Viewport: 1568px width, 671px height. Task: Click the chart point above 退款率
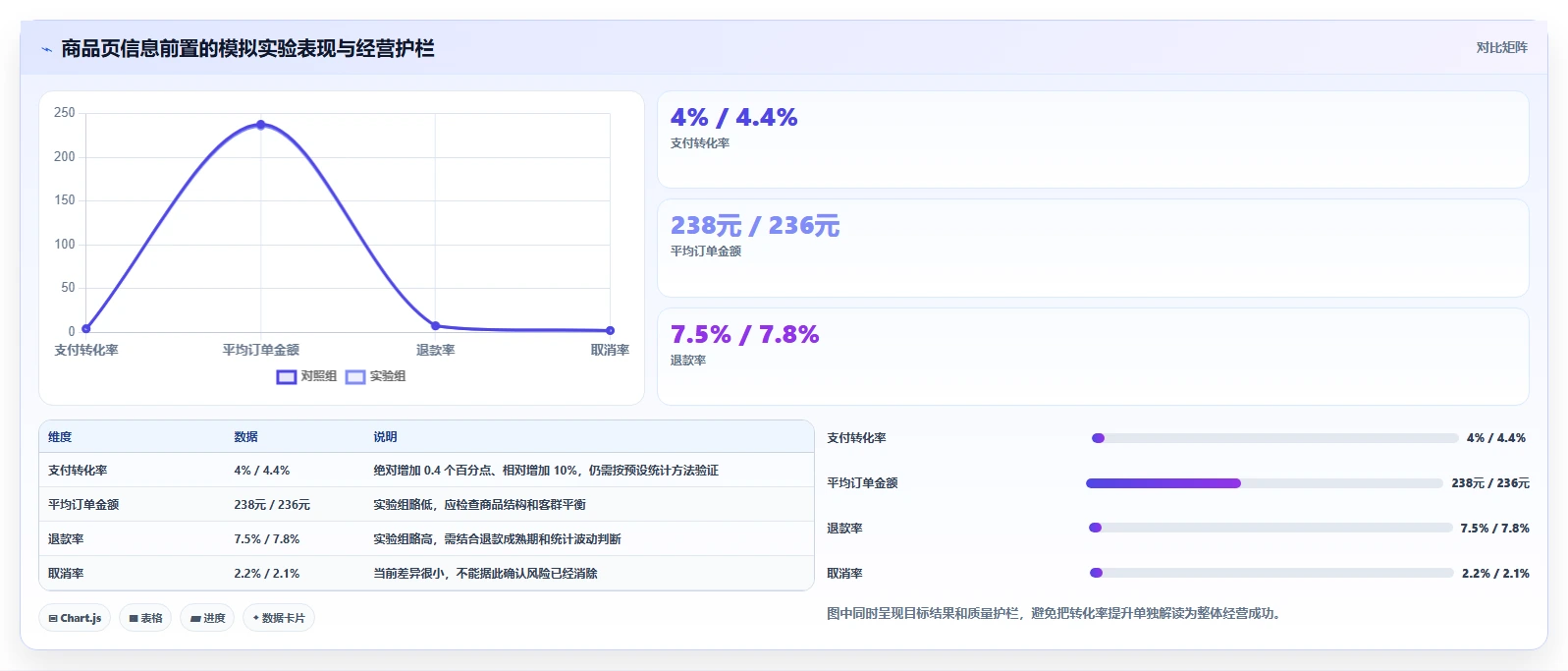[x=435, y=325]
